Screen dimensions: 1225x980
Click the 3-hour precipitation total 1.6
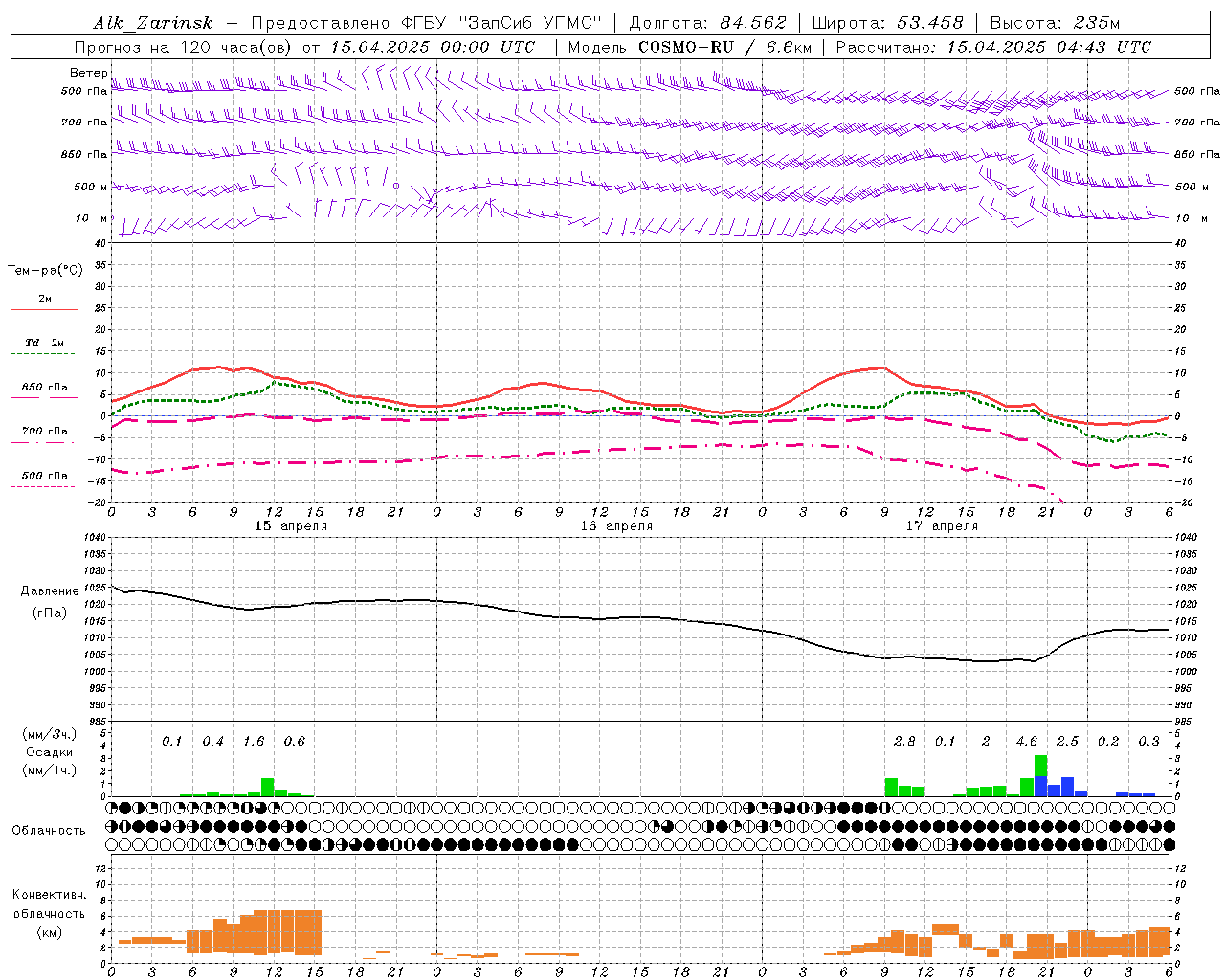[254, 742]
